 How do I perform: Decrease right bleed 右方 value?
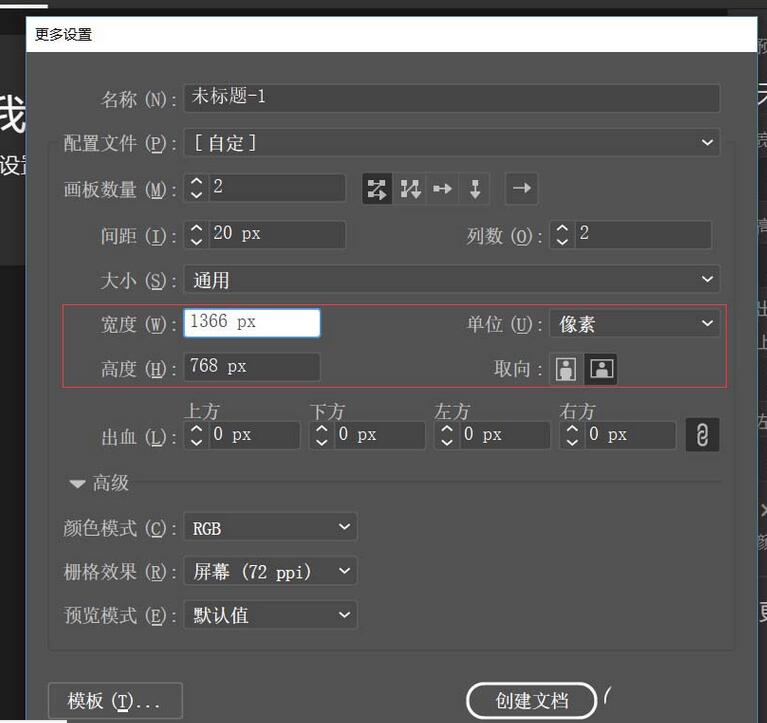tap(572, 442)
